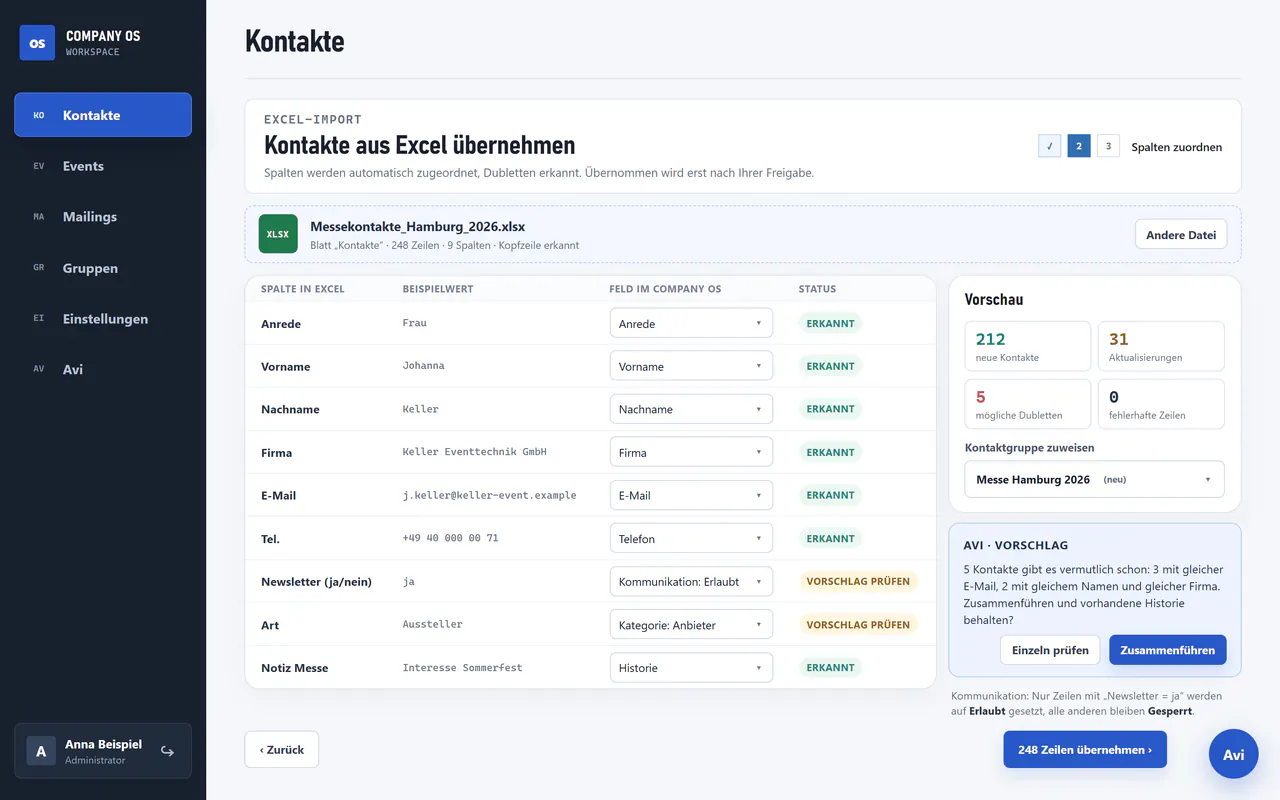Click the Anna Beispiel user name
Screen dimensions: 1280x800
(x=103, y=744)
